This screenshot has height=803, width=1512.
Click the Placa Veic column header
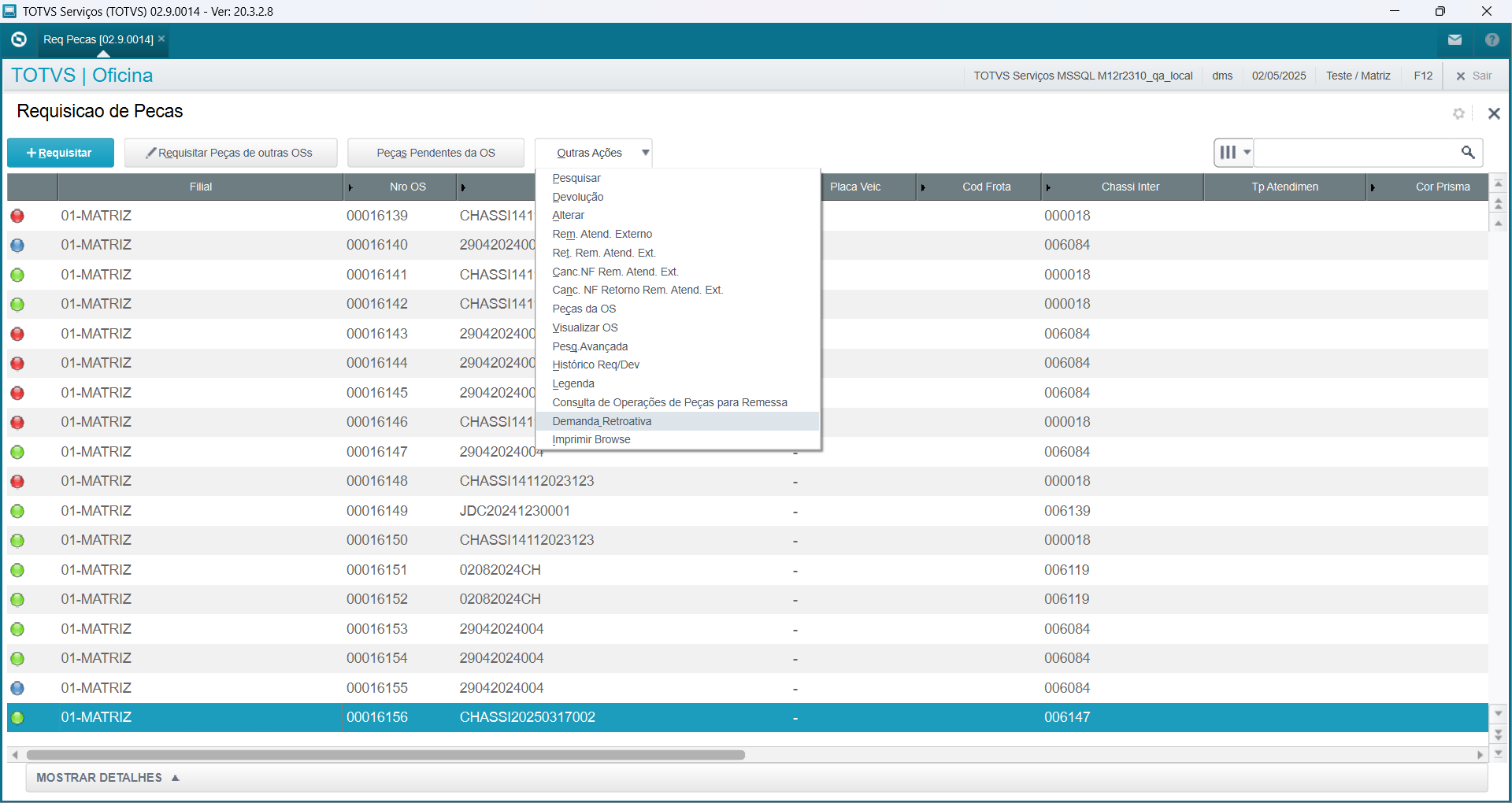point(855,187)
